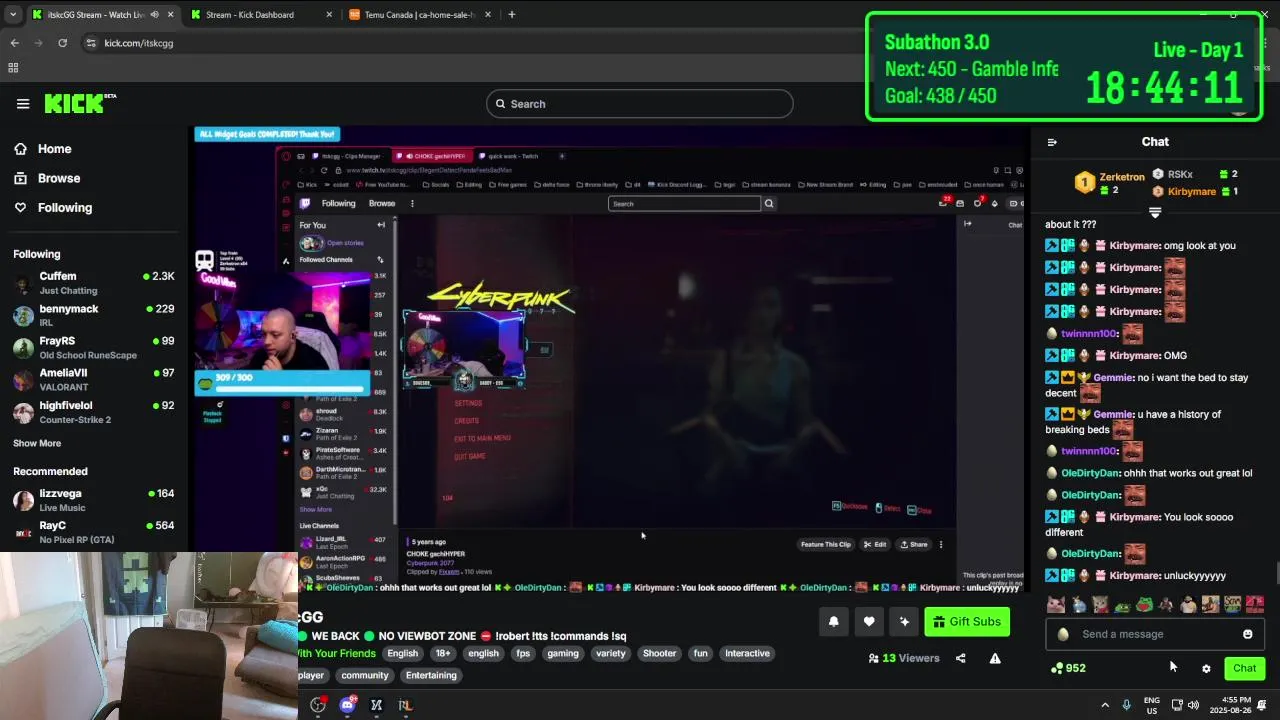Open the volume control in system tray

(1193, 705)
